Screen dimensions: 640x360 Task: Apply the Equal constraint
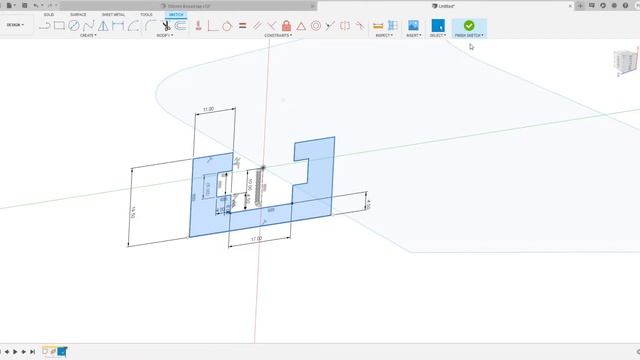(242, 26)
